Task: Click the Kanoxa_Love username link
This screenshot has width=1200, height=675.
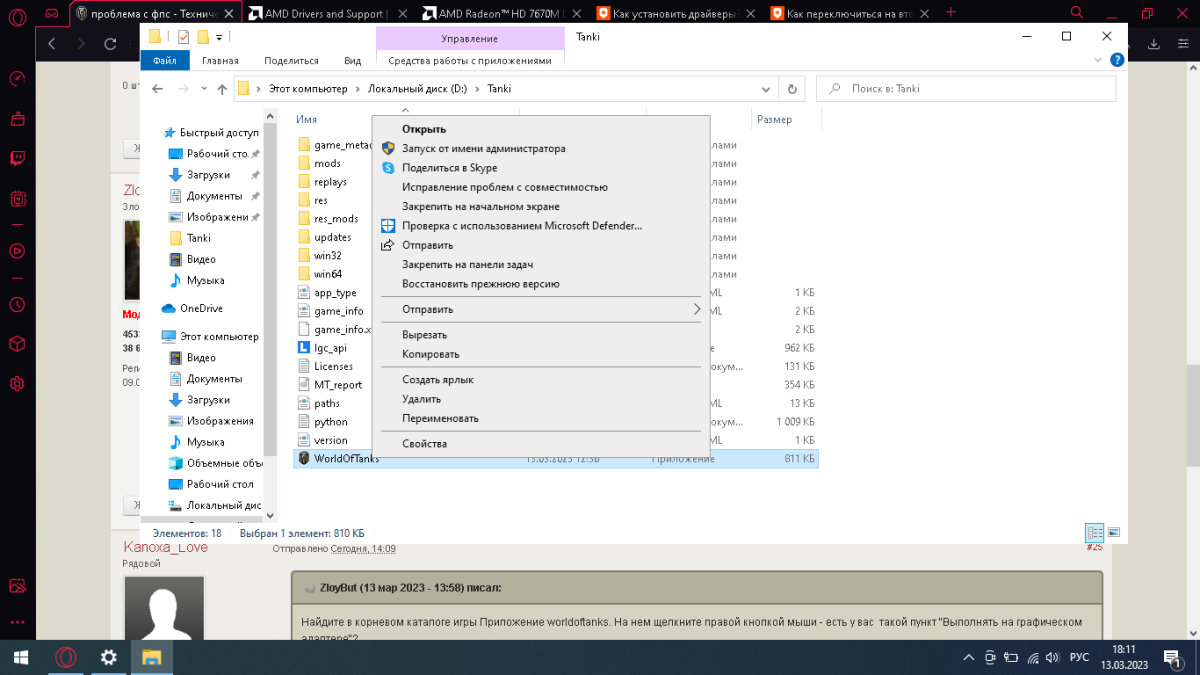Action: pyautogui.click(x=165, y=548)
